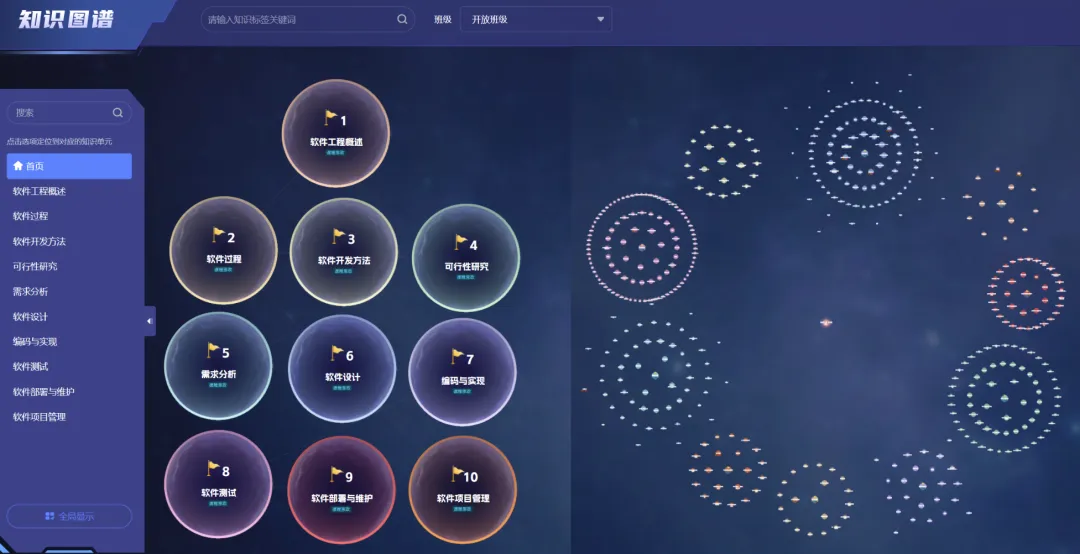
Task: Select 软件过程 in the sidebar list
Action: pyautogui.click(x=30, y=216)
